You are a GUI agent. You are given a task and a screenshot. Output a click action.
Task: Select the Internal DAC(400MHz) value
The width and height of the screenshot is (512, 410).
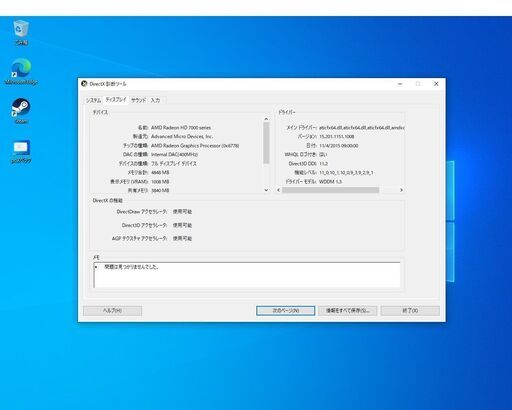174,155
